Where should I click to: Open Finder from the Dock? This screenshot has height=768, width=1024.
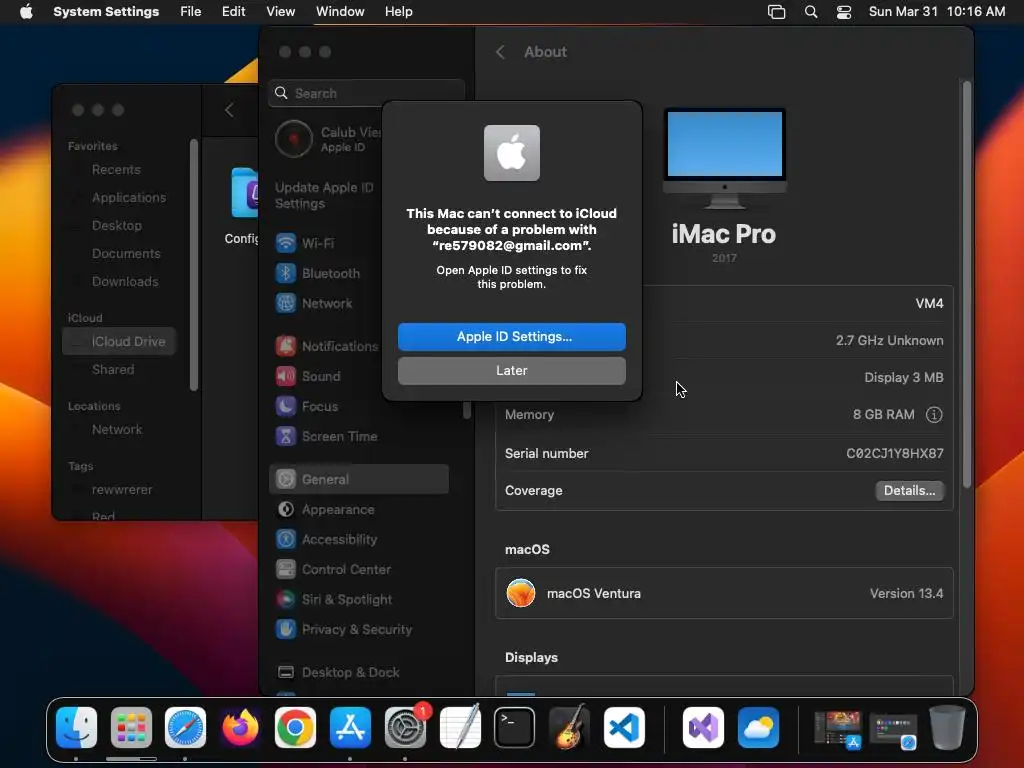pyautogui.click(x=76, y=728)
